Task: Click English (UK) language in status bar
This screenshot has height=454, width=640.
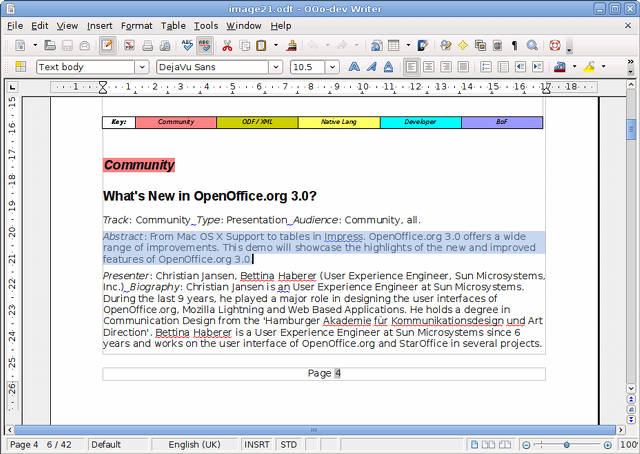Action: click(195, 444)
